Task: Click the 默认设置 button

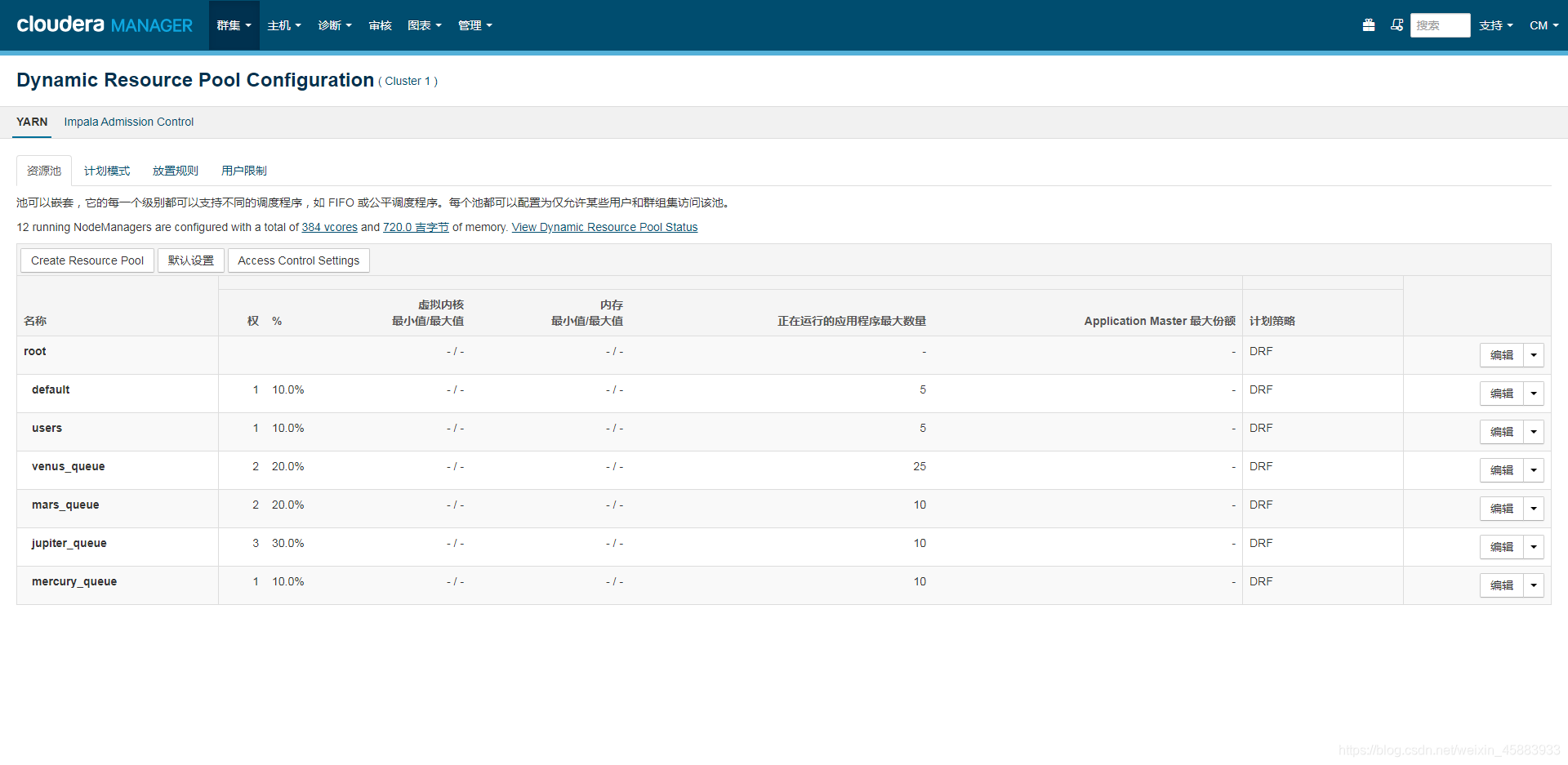Action: tap(191, 260)
